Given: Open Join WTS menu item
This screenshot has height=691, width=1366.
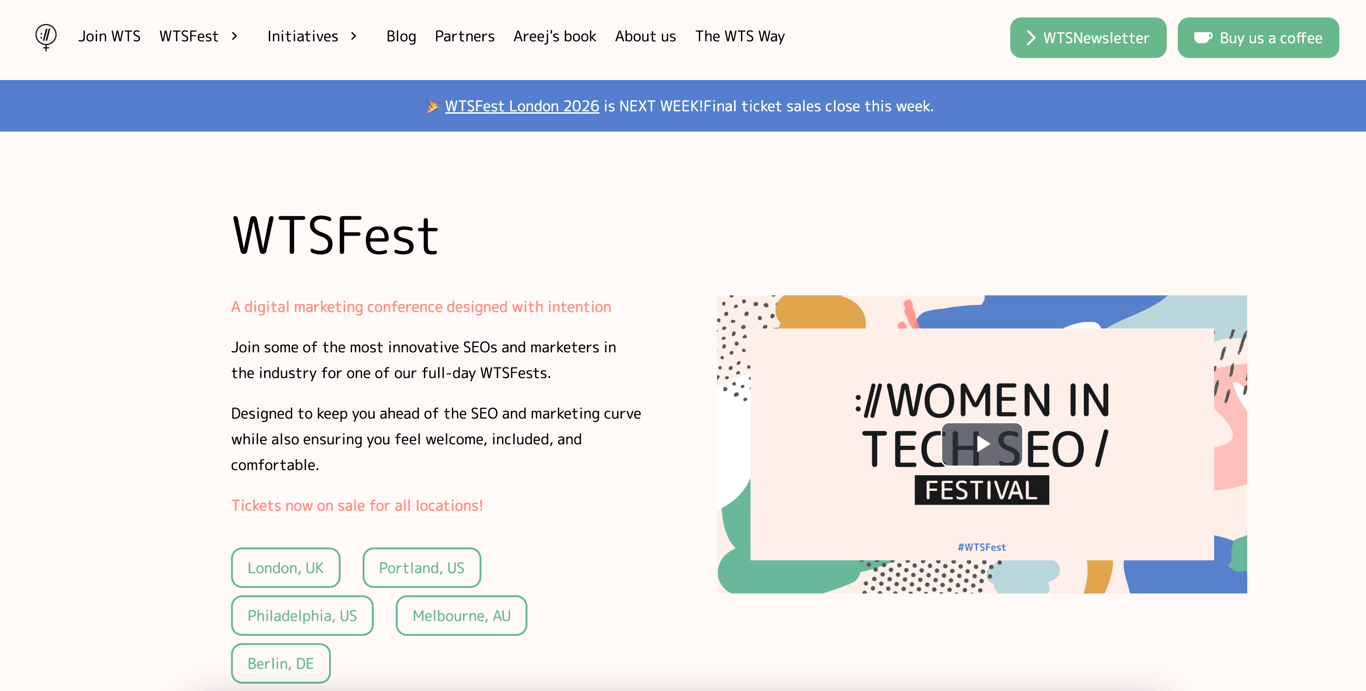Looking at the screenshot, I should click(109, 36).
